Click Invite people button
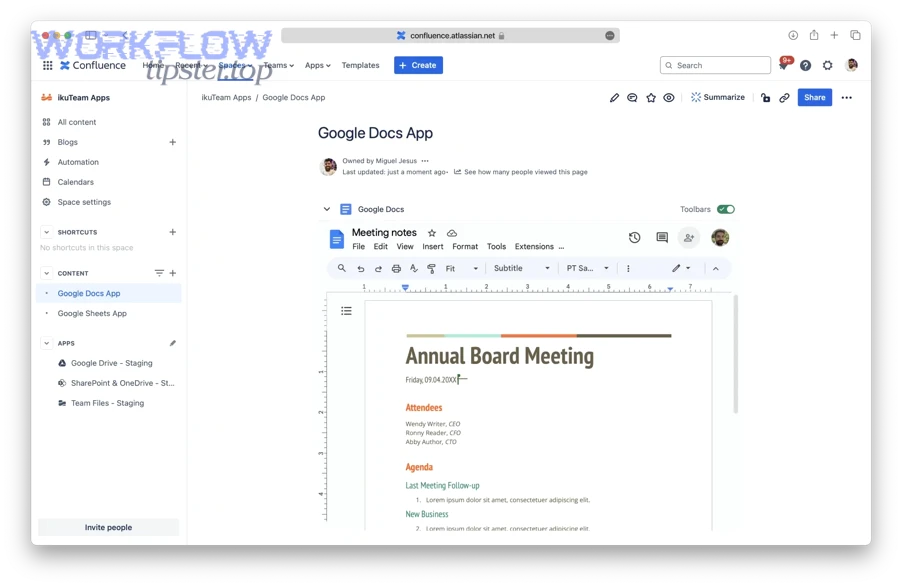This screenshot has height=583, width=900. tap(108, 527)
